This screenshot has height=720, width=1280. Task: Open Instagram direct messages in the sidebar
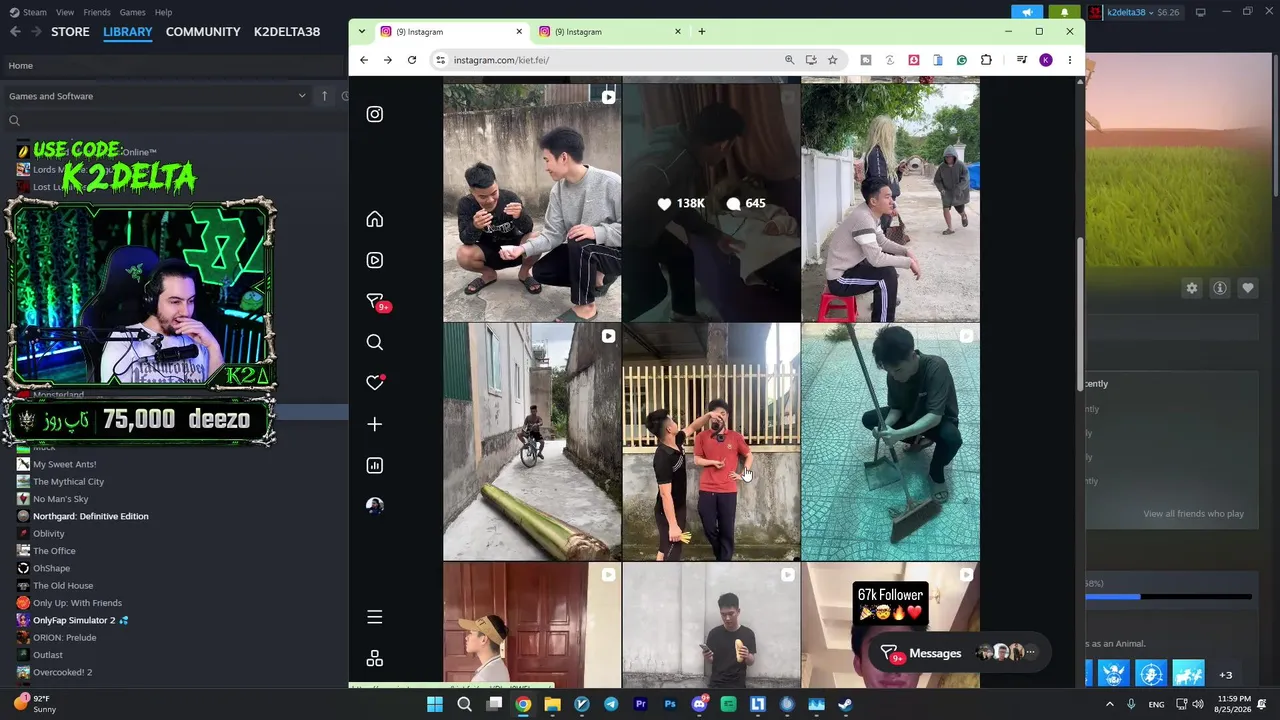[376, 301]
